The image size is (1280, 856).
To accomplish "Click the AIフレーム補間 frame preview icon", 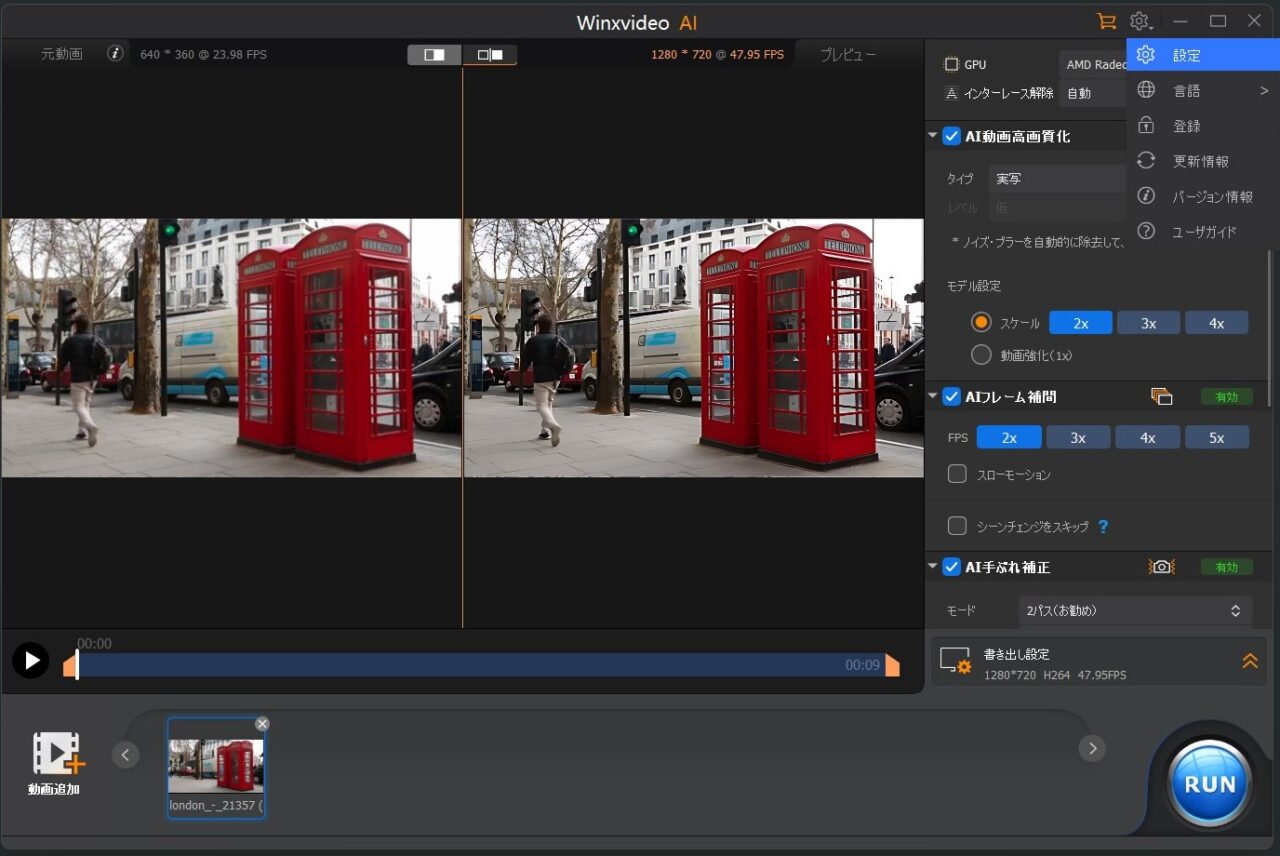I will (1161, 396).
